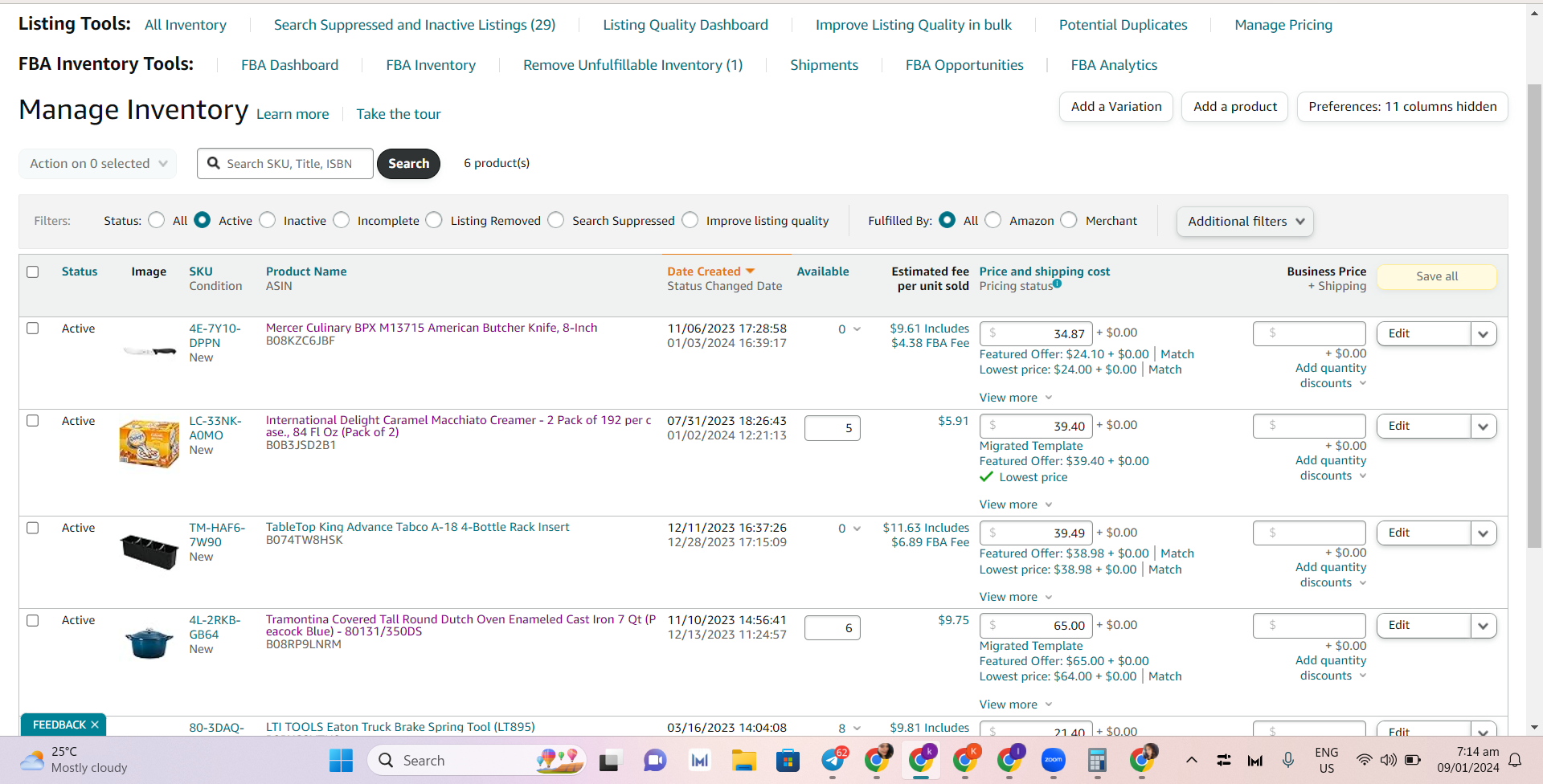
Task: Click the Save all button
Action: pyautogui.click(x=1437, y=276)
